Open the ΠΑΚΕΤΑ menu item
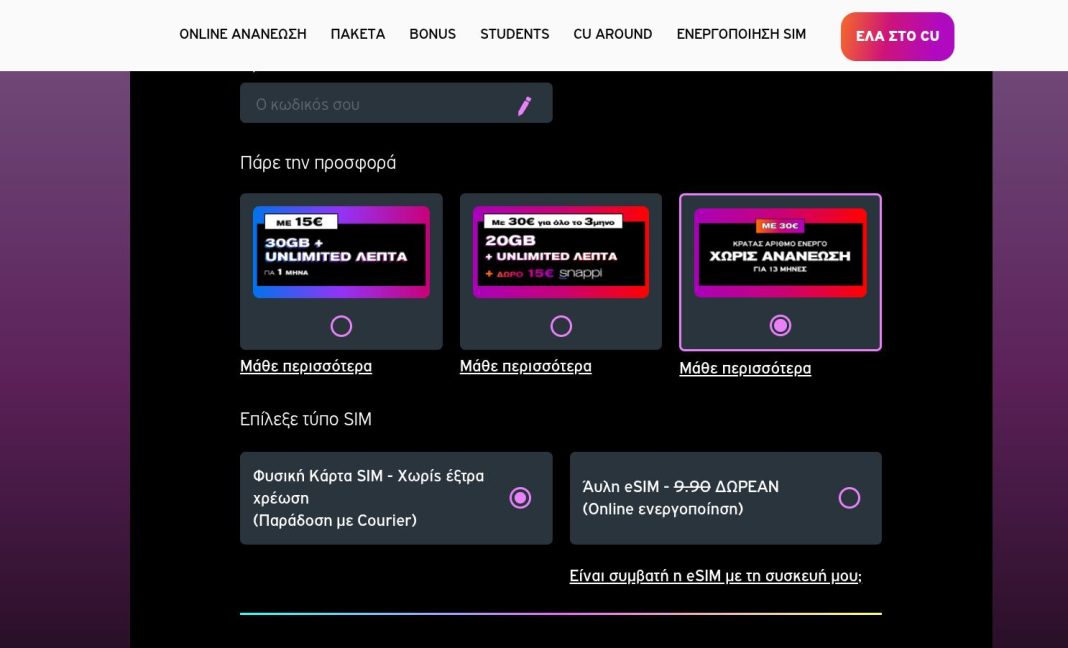The image size is (1068, 648). click(x=358, y=34)
